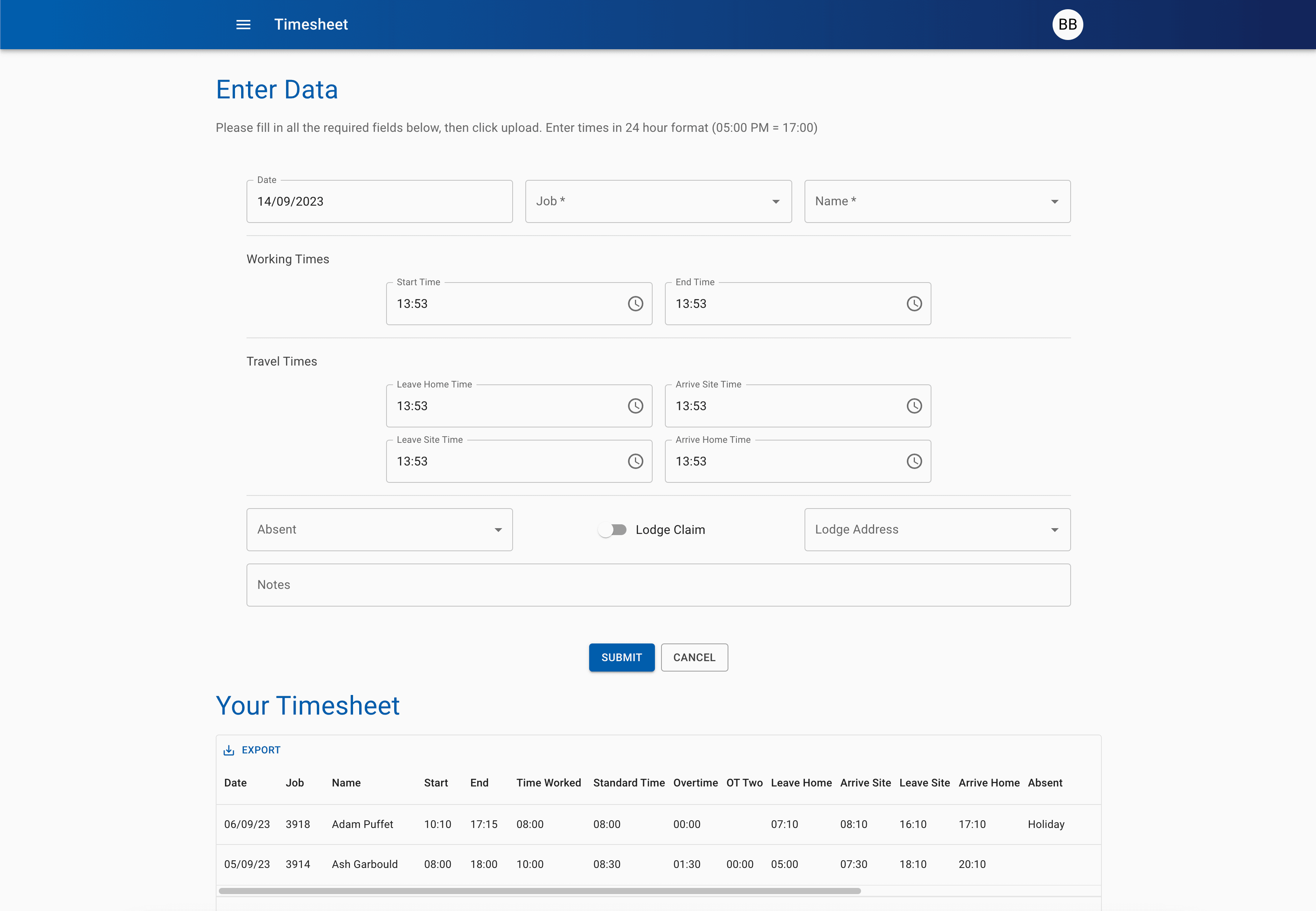Open the End Time clock picker
Viewport: 1316px width, 911px height.
pyautogui.click(x=913, y=304)
